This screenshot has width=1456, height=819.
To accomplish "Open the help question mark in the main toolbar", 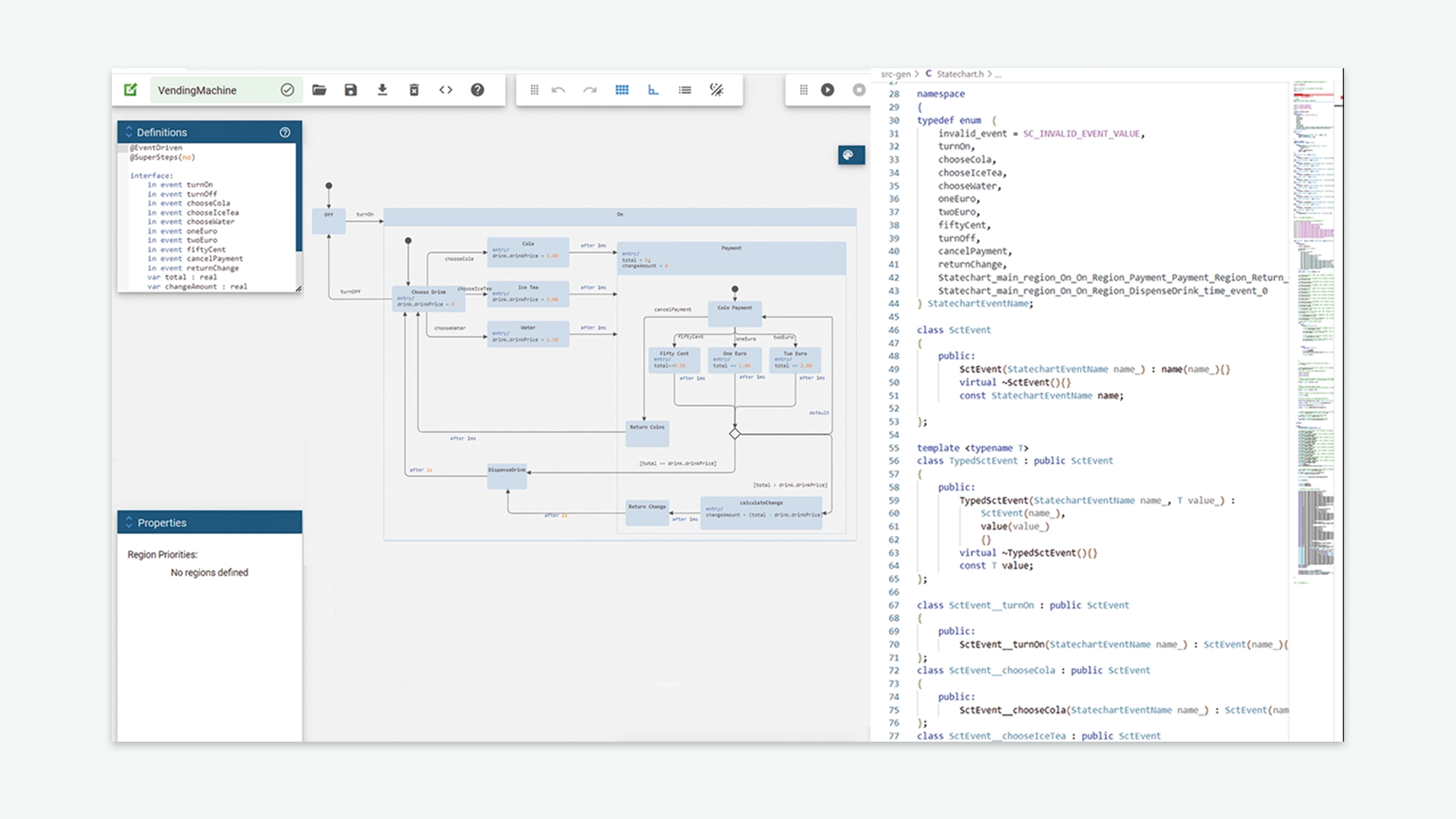I will (x=478, y=90).
